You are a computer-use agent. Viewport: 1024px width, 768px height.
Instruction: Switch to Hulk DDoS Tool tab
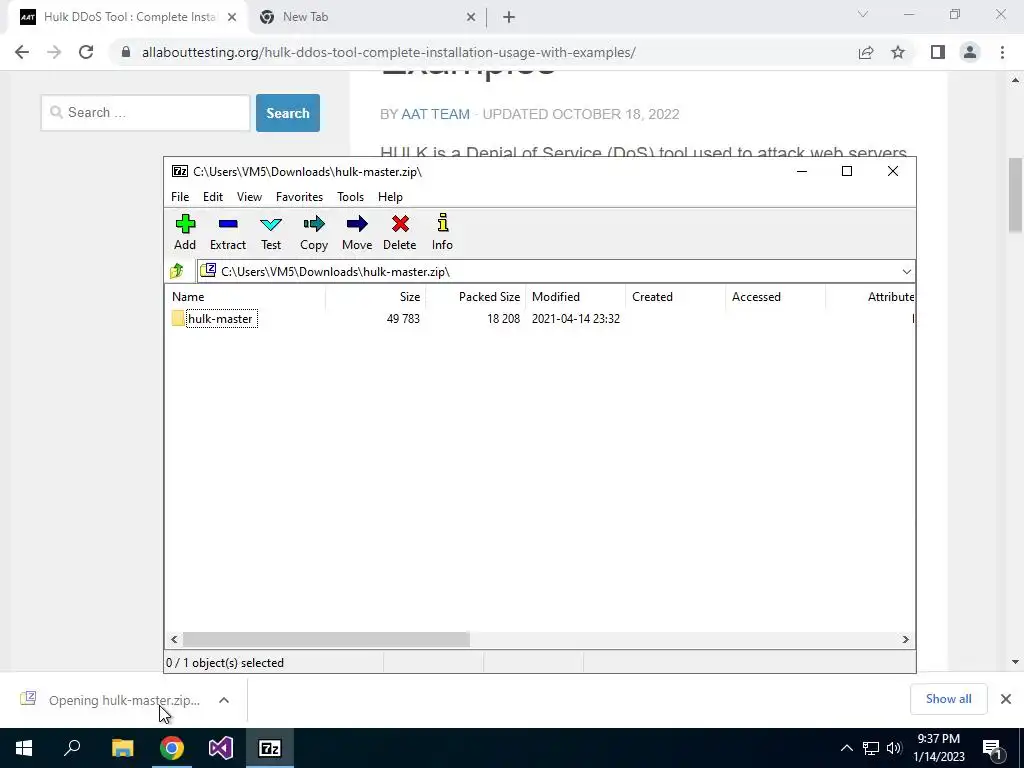coord(128,17)
